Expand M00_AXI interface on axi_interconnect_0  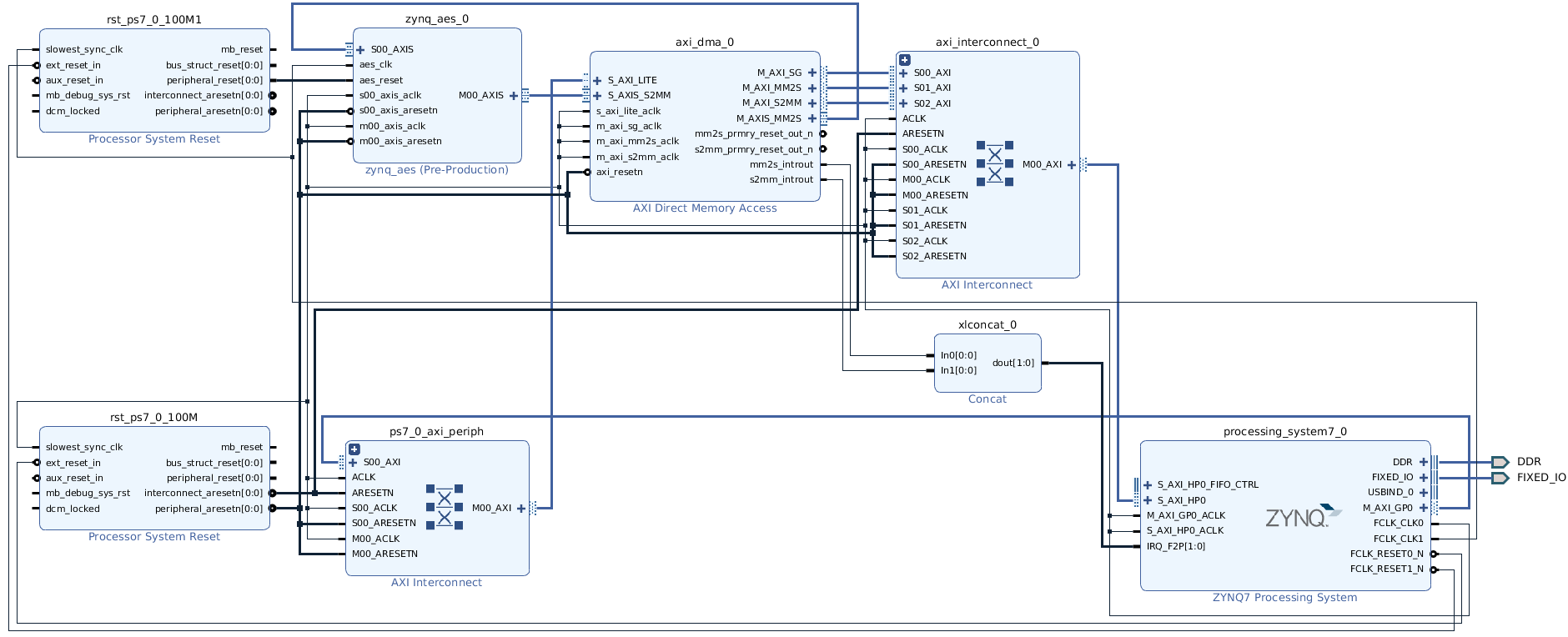1072,165
